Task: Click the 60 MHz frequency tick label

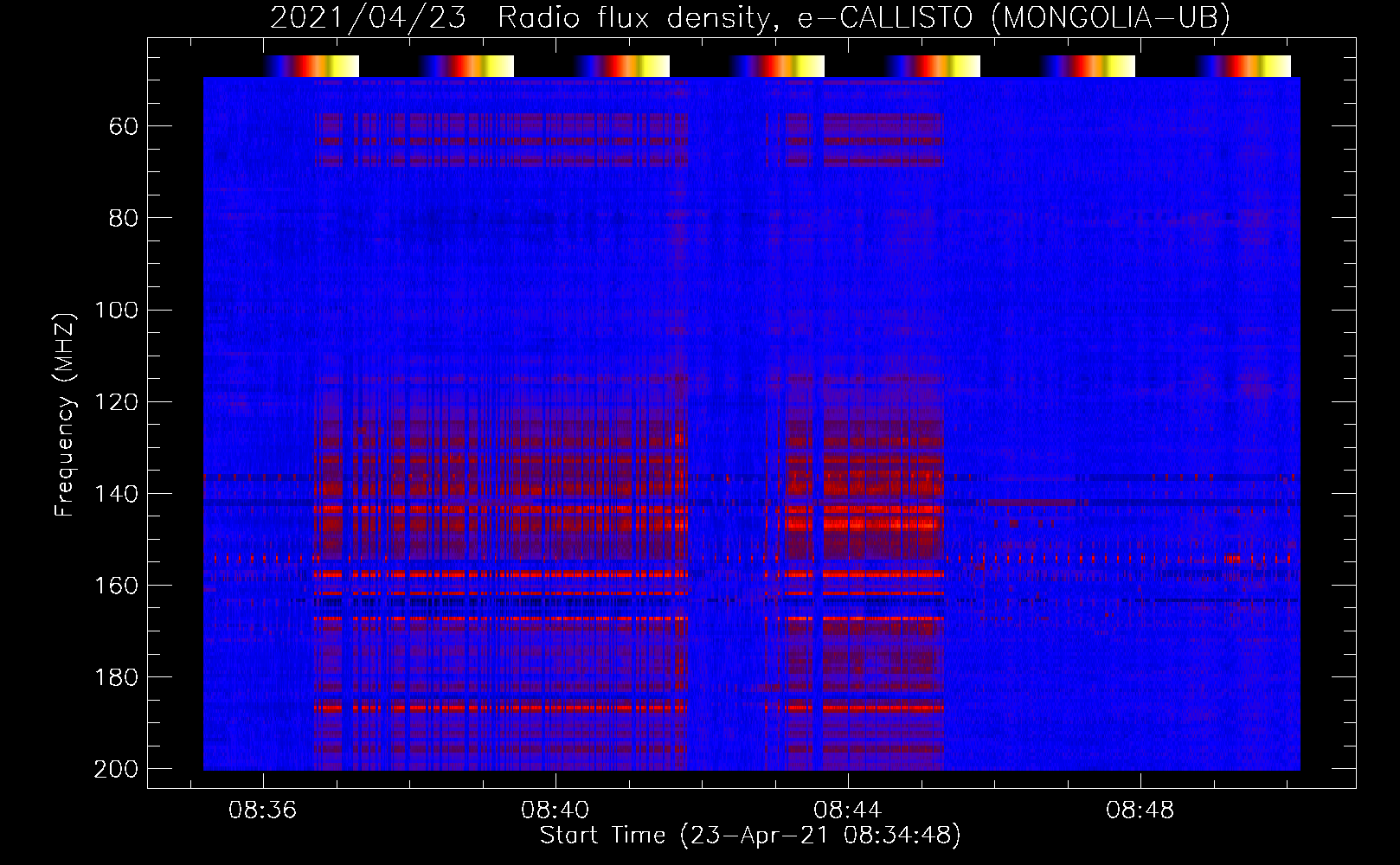Action: point(124,127)
